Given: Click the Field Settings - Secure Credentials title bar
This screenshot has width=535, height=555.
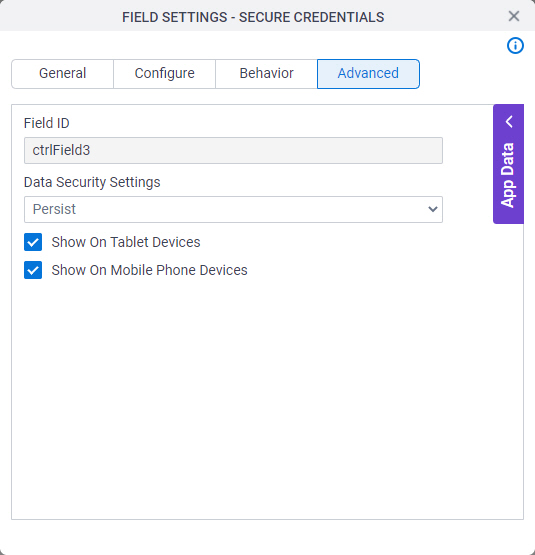Looking at the screenshot, I should tap(253, 17).
